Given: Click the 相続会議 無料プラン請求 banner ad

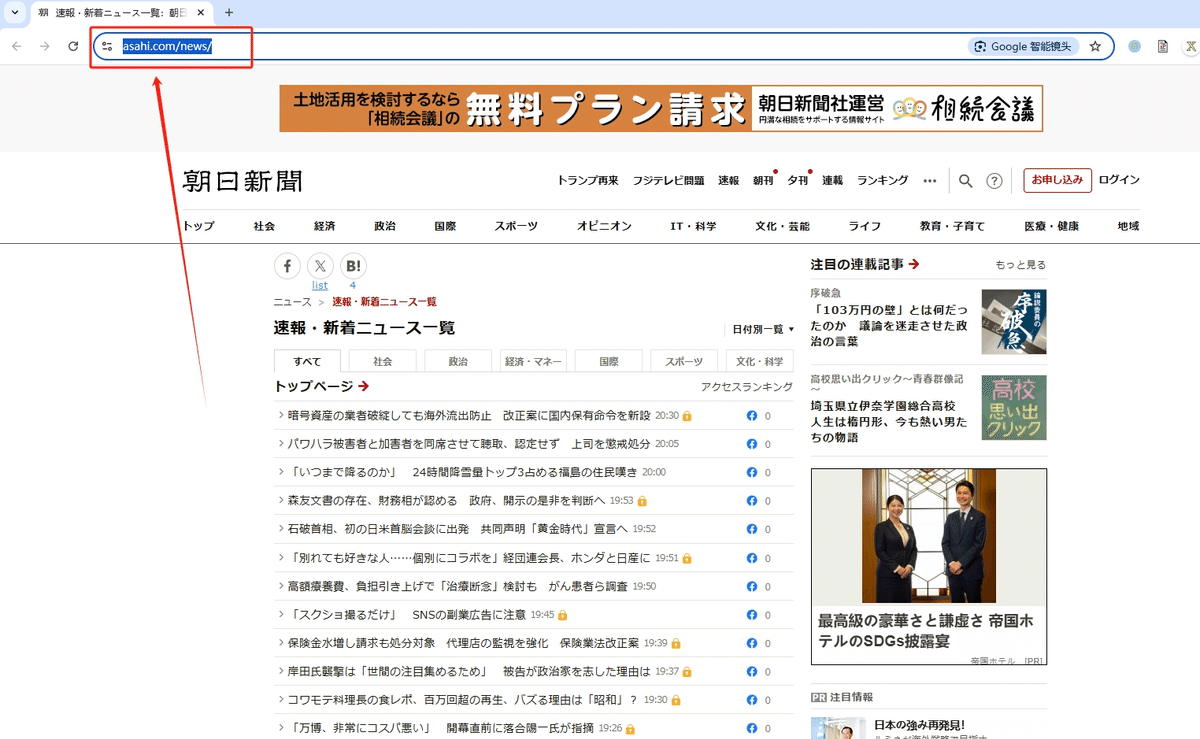Looking at the screenshot, I should tap(661, 108).
